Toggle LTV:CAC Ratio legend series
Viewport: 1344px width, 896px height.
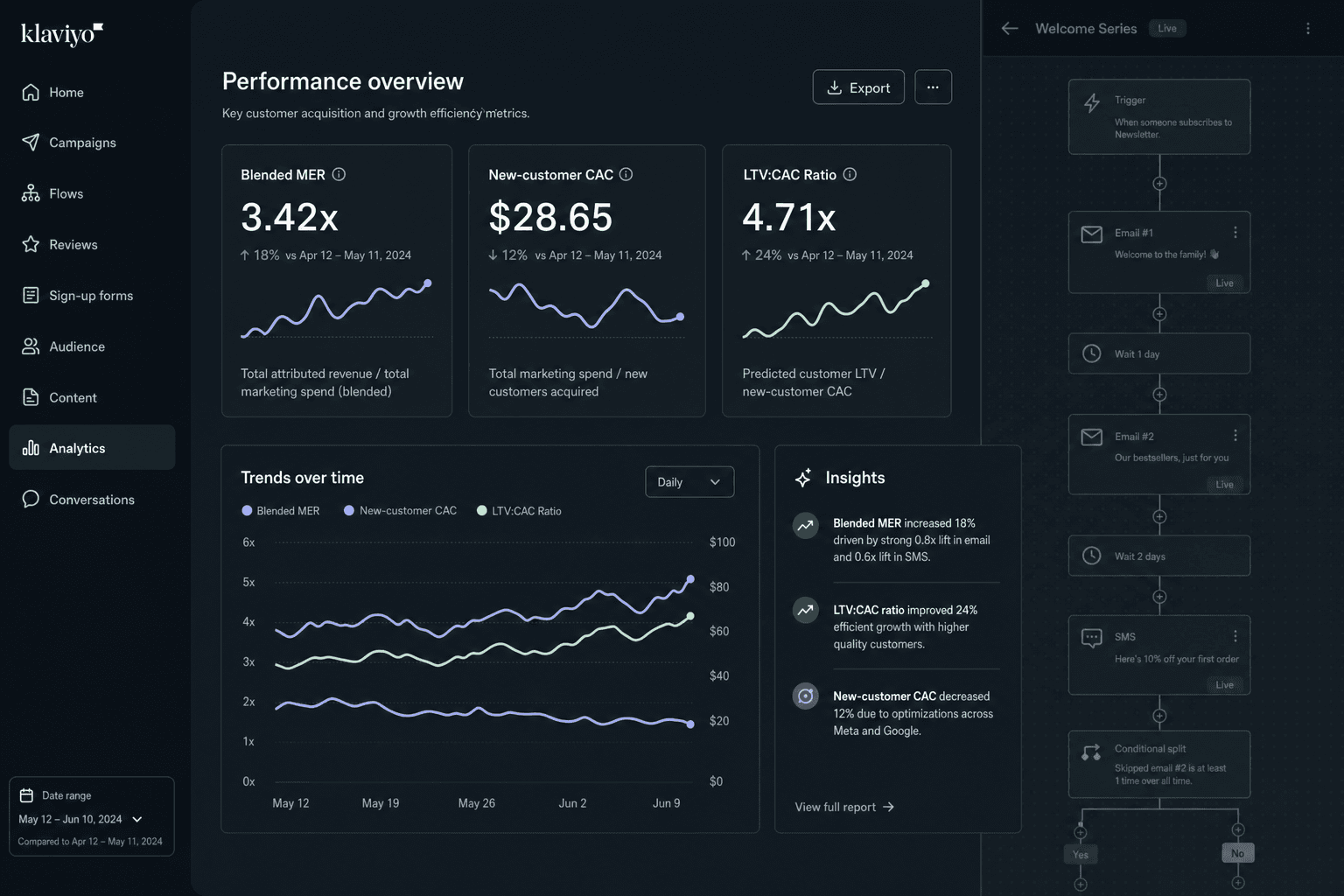click(x=519, y=511)
